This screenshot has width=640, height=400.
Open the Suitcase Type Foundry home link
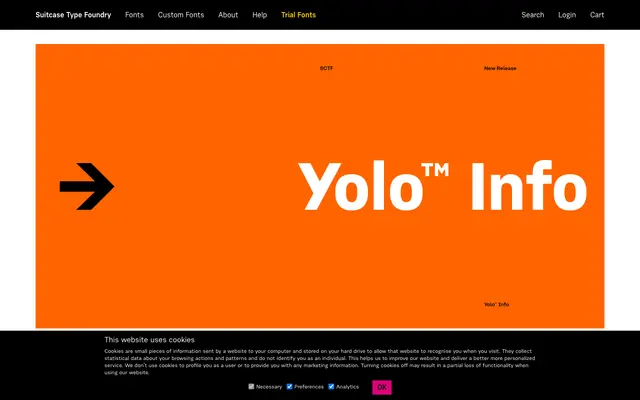point(73,15)
